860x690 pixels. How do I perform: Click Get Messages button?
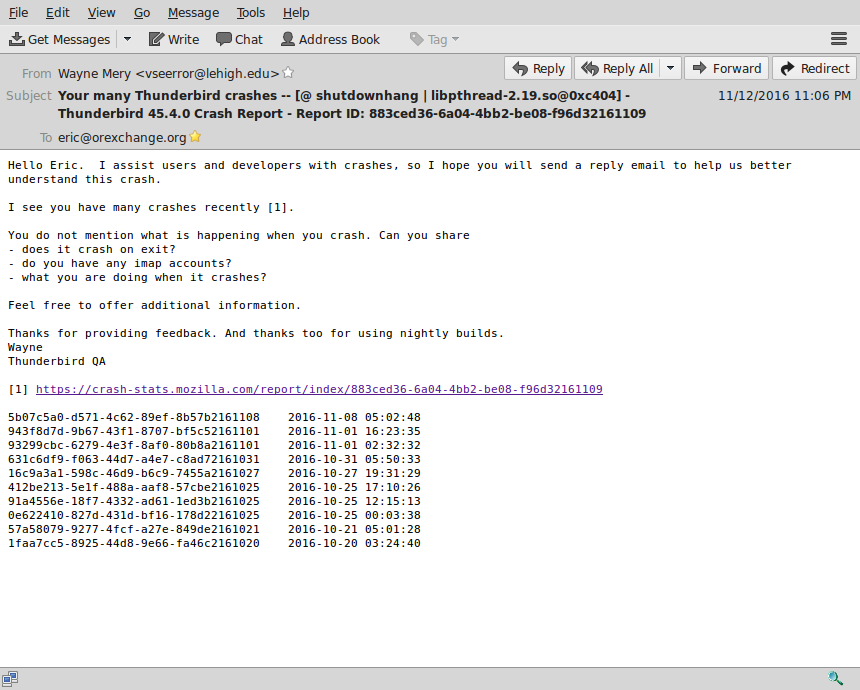60,39
